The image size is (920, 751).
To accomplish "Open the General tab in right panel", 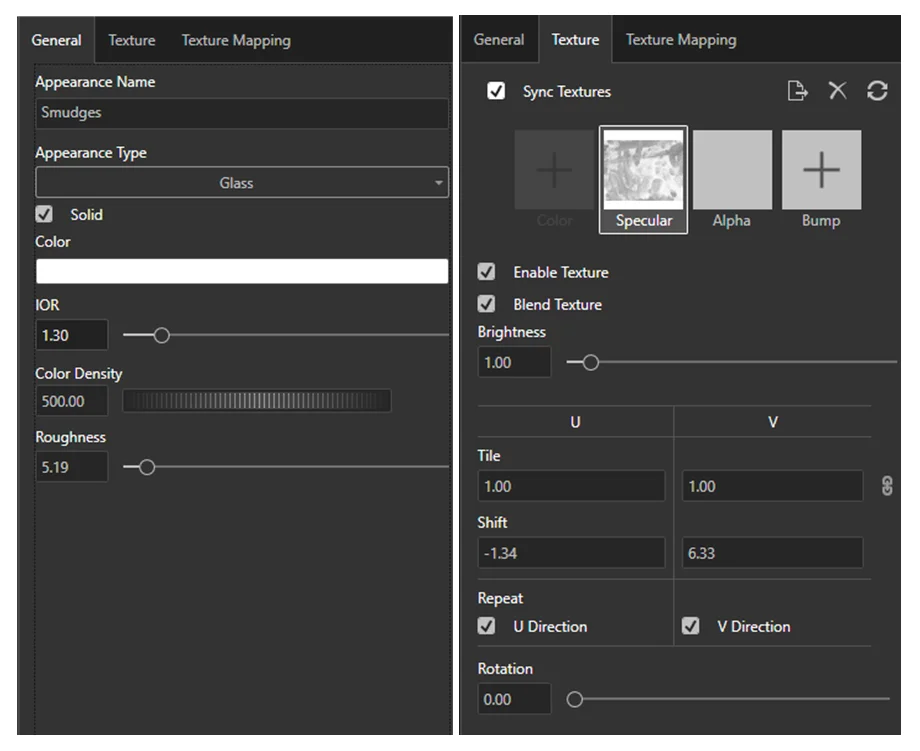I will pyautogui.click(x=498, y=40).
